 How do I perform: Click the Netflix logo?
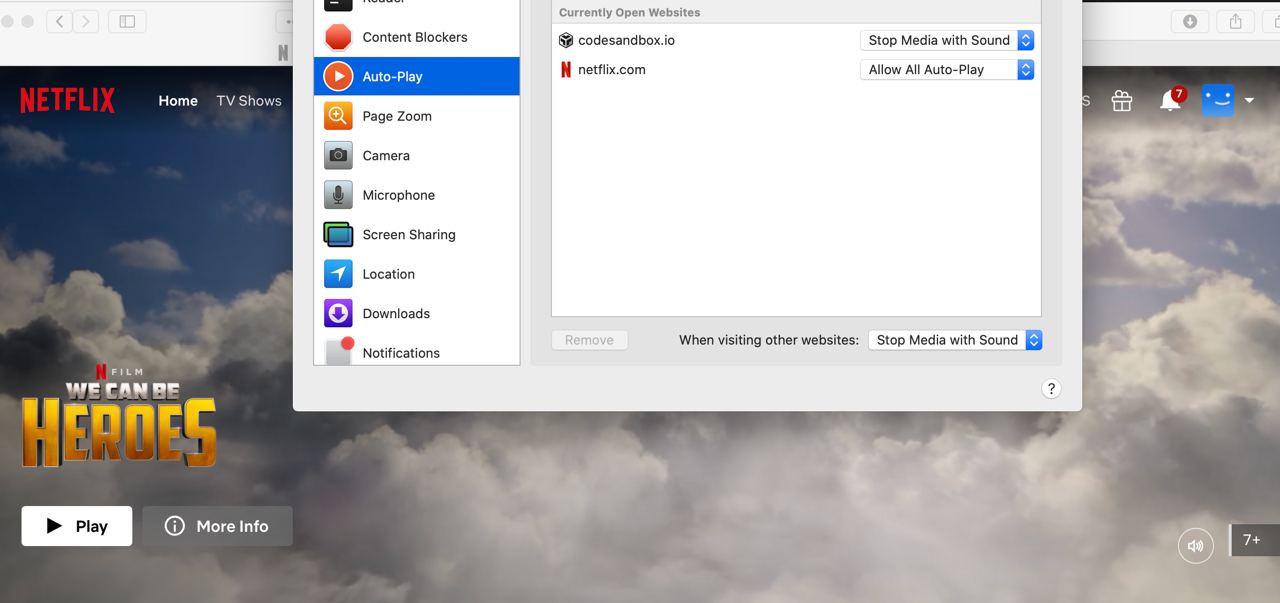tap(67, 100)
